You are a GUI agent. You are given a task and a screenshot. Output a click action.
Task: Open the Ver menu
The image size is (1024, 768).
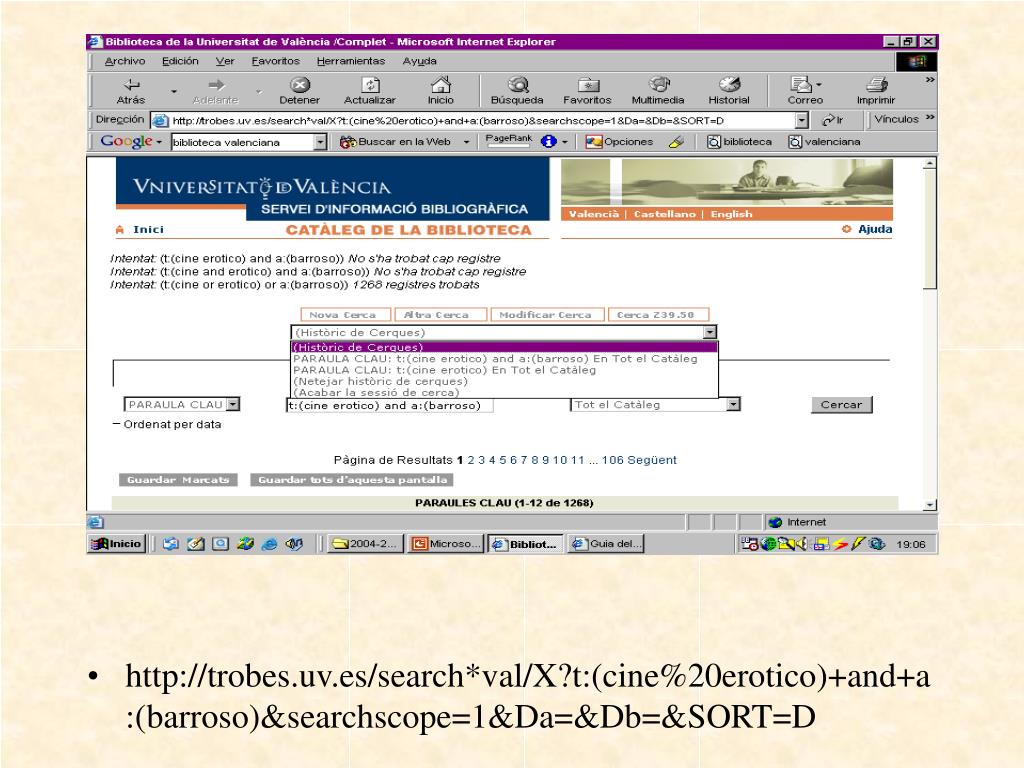tap(225, 61)
